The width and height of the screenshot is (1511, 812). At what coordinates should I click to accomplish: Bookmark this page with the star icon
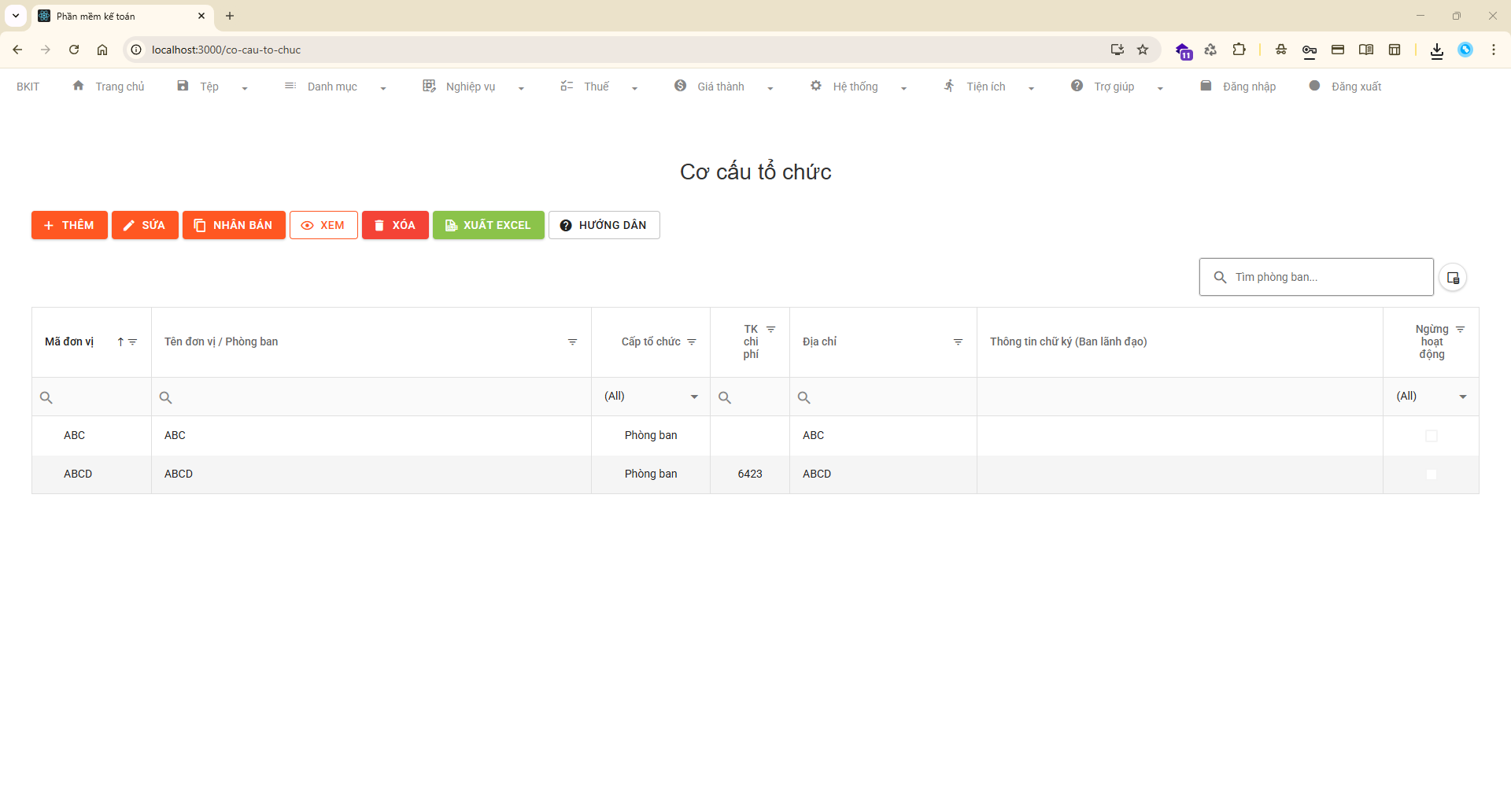1143,50
